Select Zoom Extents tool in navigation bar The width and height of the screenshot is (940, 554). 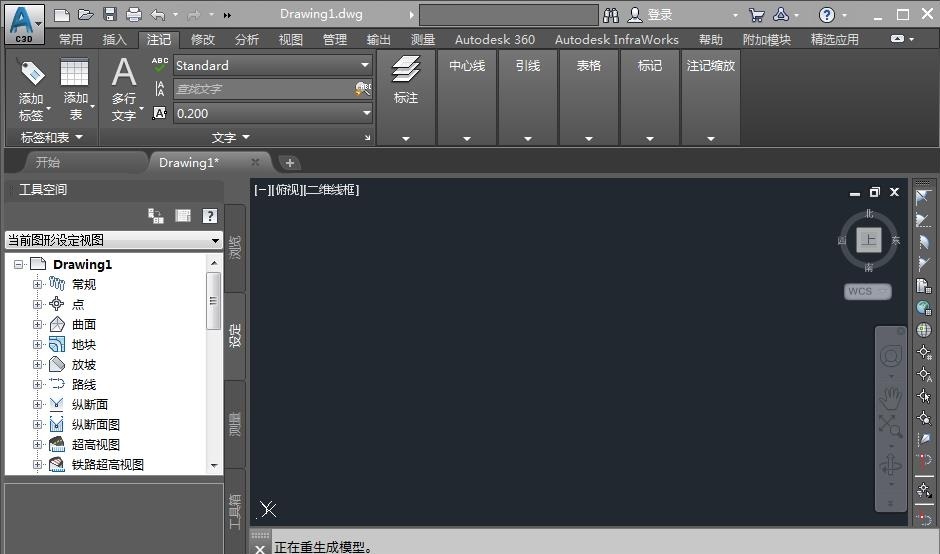(x=891, y=426)
